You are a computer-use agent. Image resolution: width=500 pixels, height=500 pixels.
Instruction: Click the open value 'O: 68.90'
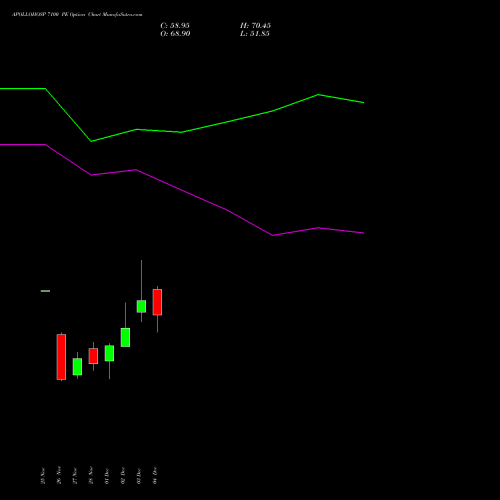pyautogui.click(x=175, y=34)
